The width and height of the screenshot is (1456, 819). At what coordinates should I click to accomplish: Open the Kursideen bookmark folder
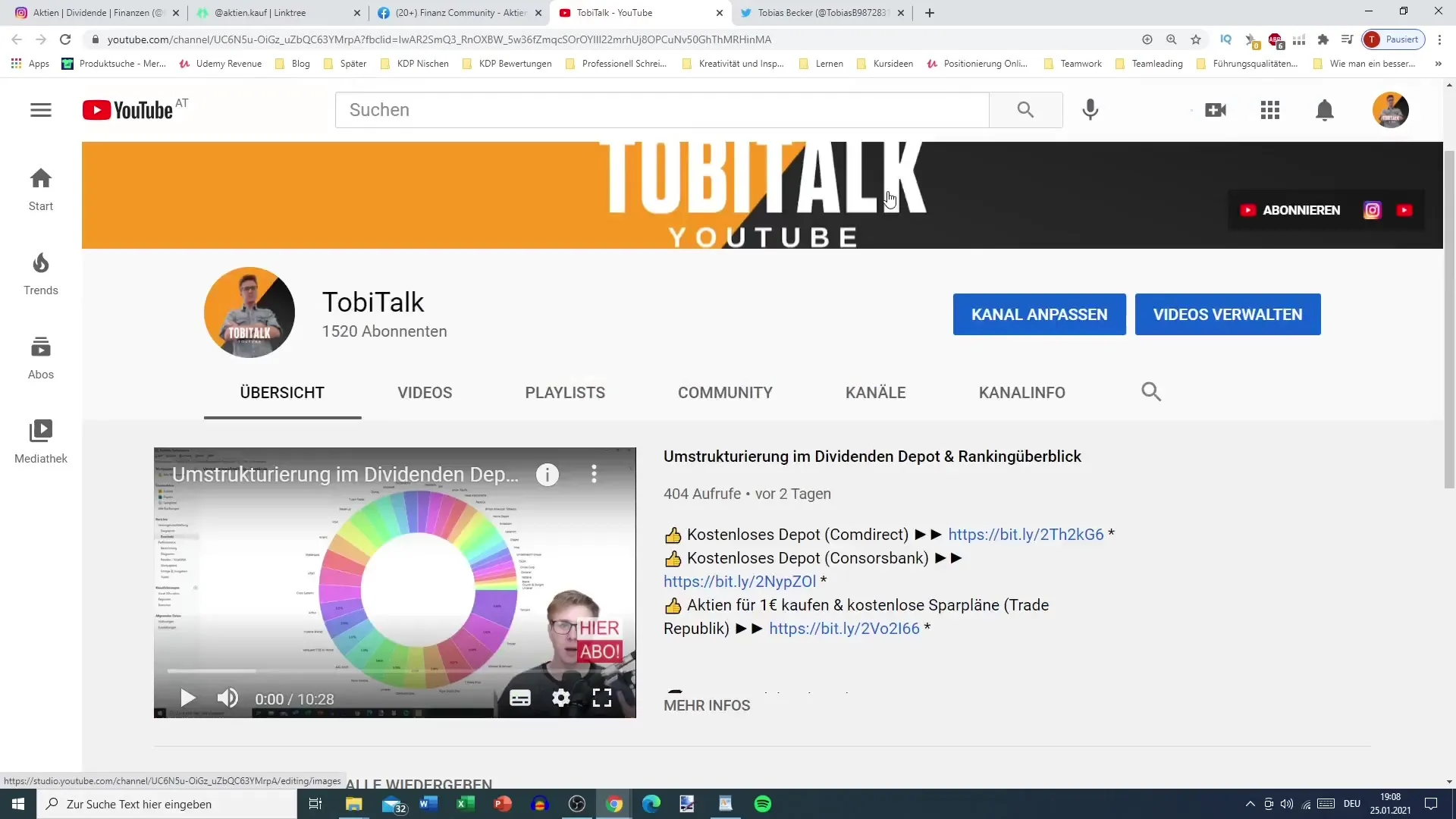pos(884,64)
